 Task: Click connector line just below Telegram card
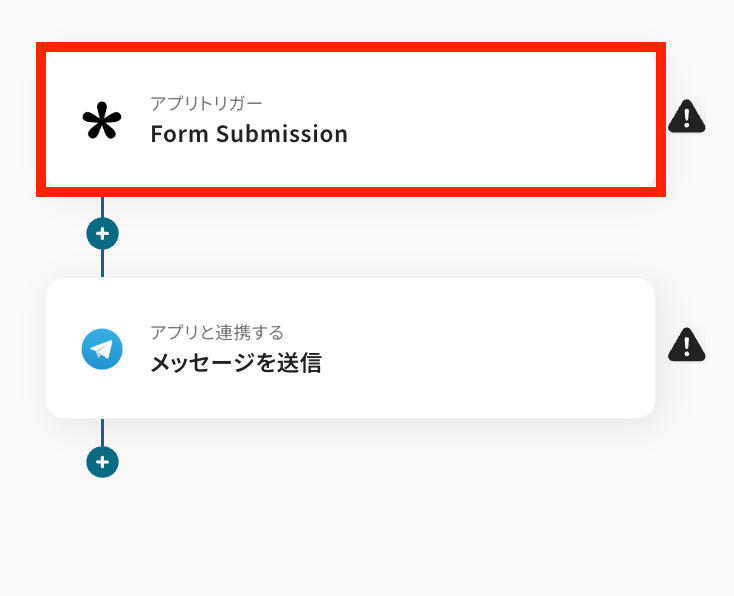click(x=102, y=433)
